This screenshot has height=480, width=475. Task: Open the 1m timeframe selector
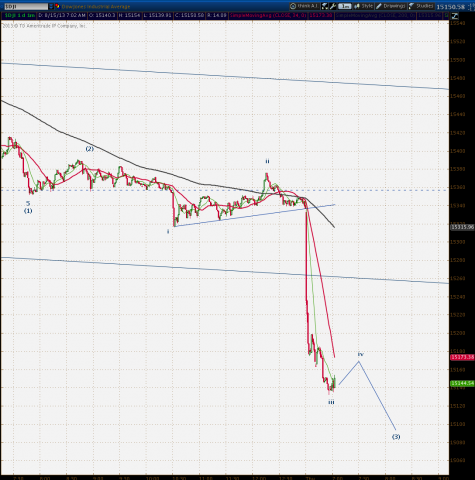click(345, 6)
